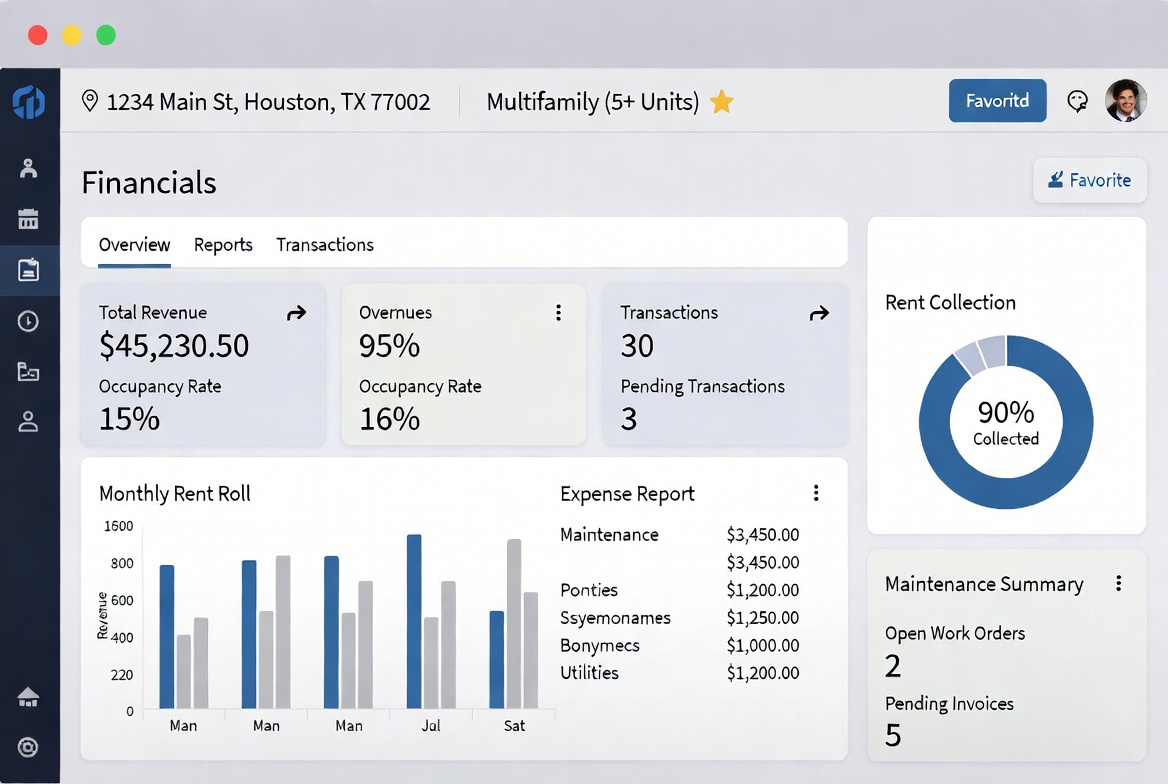Image resolution: width=1168 pixels, height=784 pixels.
Task: Click the $1,000.00 expense amount
Action: point(763,645)
